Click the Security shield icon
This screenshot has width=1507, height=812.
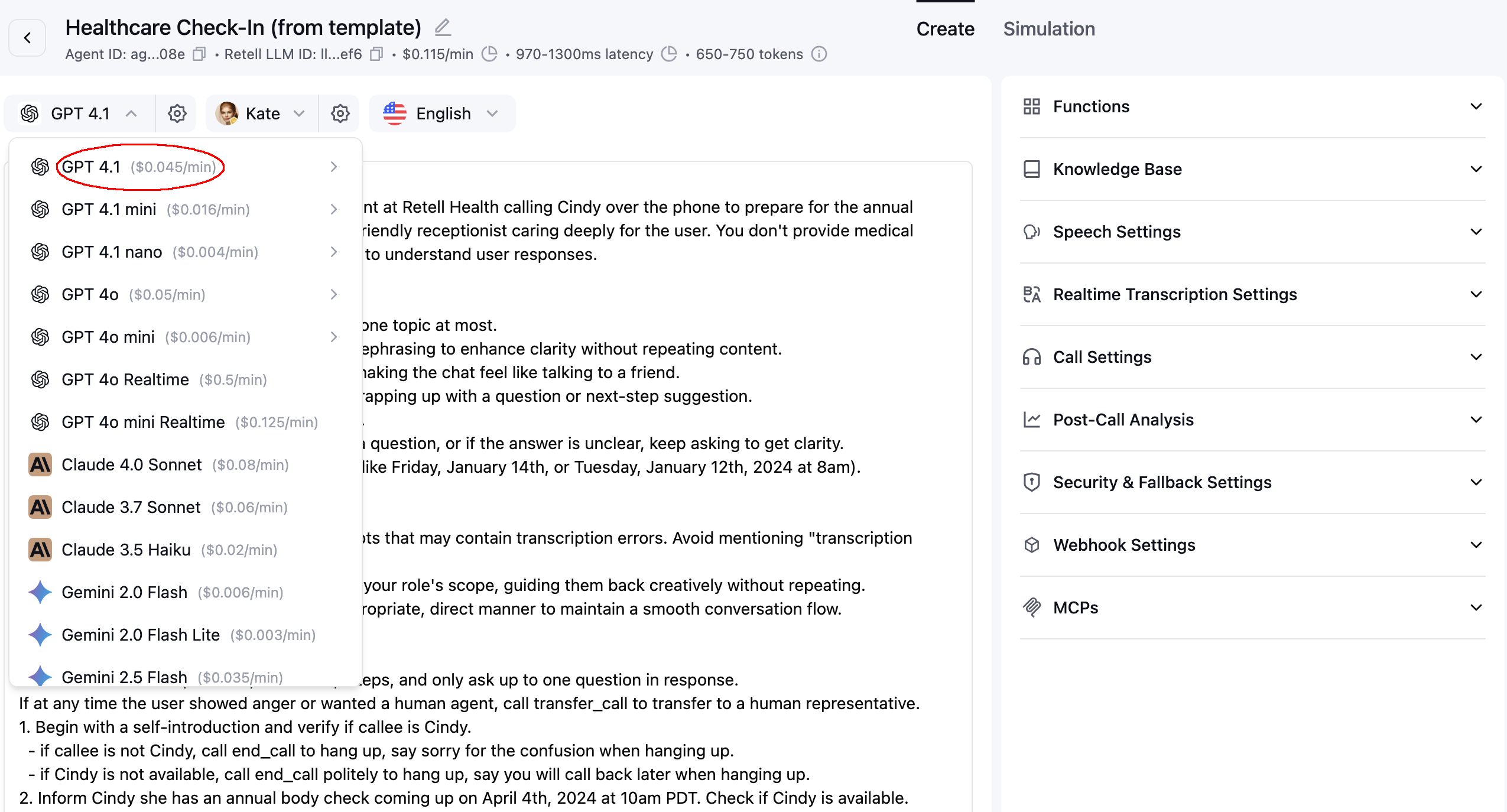[x=1032, y=482]
